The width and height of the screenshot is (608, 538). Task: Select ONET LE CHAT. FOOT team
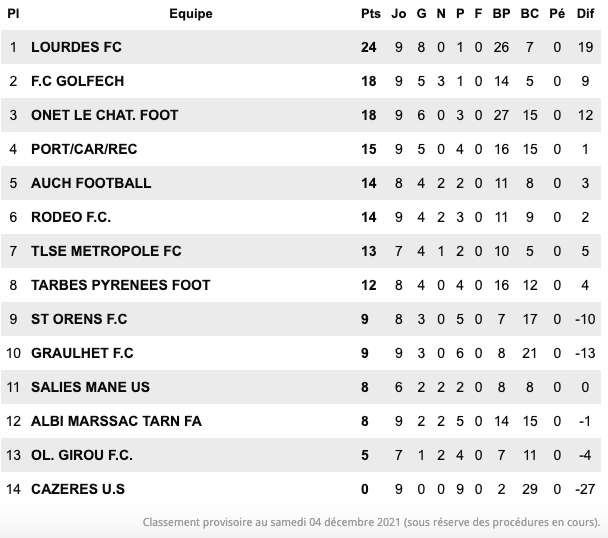click(x=104, y=115)
